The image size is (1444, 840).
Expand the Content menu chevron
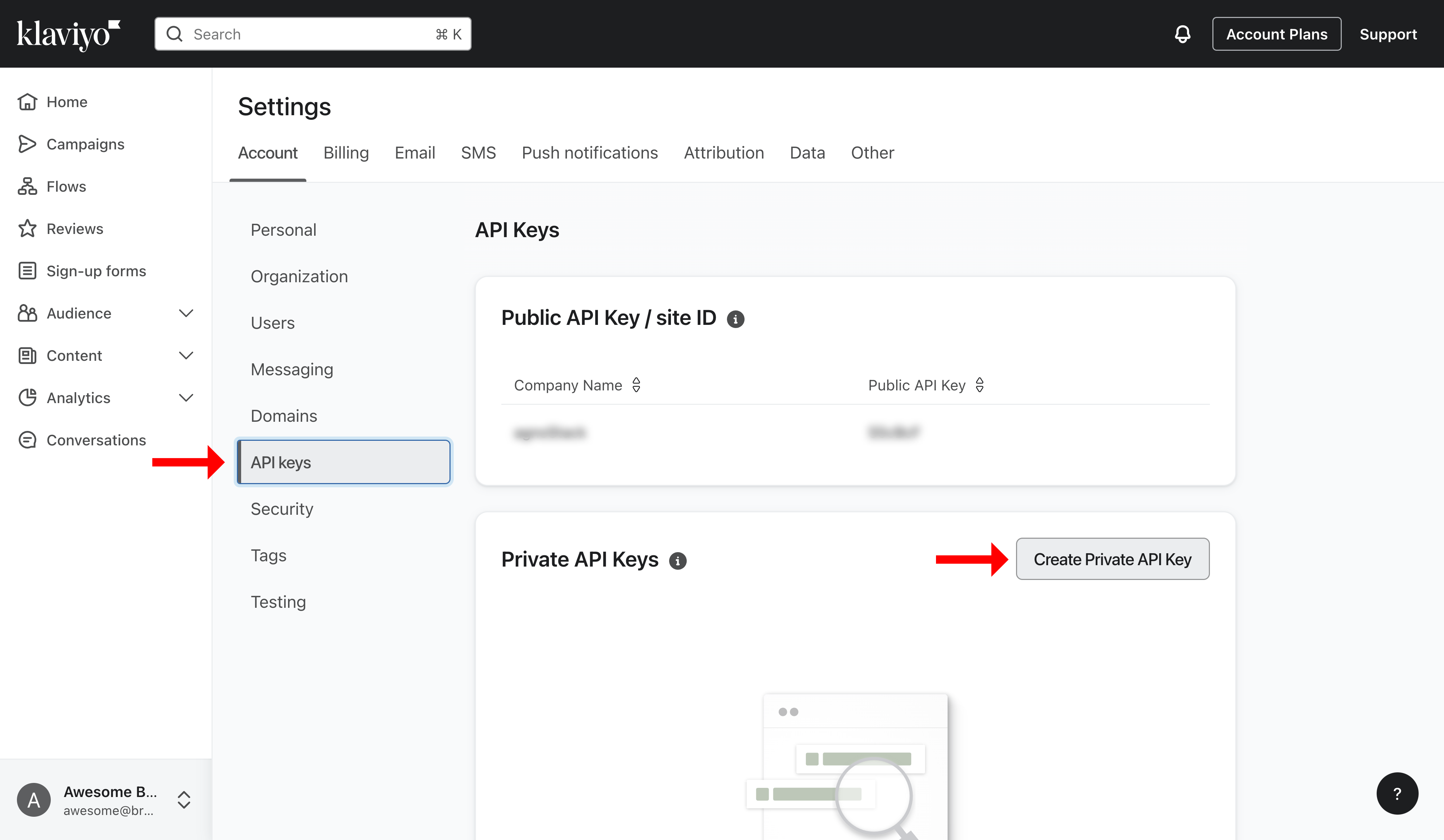pos(186,356)
